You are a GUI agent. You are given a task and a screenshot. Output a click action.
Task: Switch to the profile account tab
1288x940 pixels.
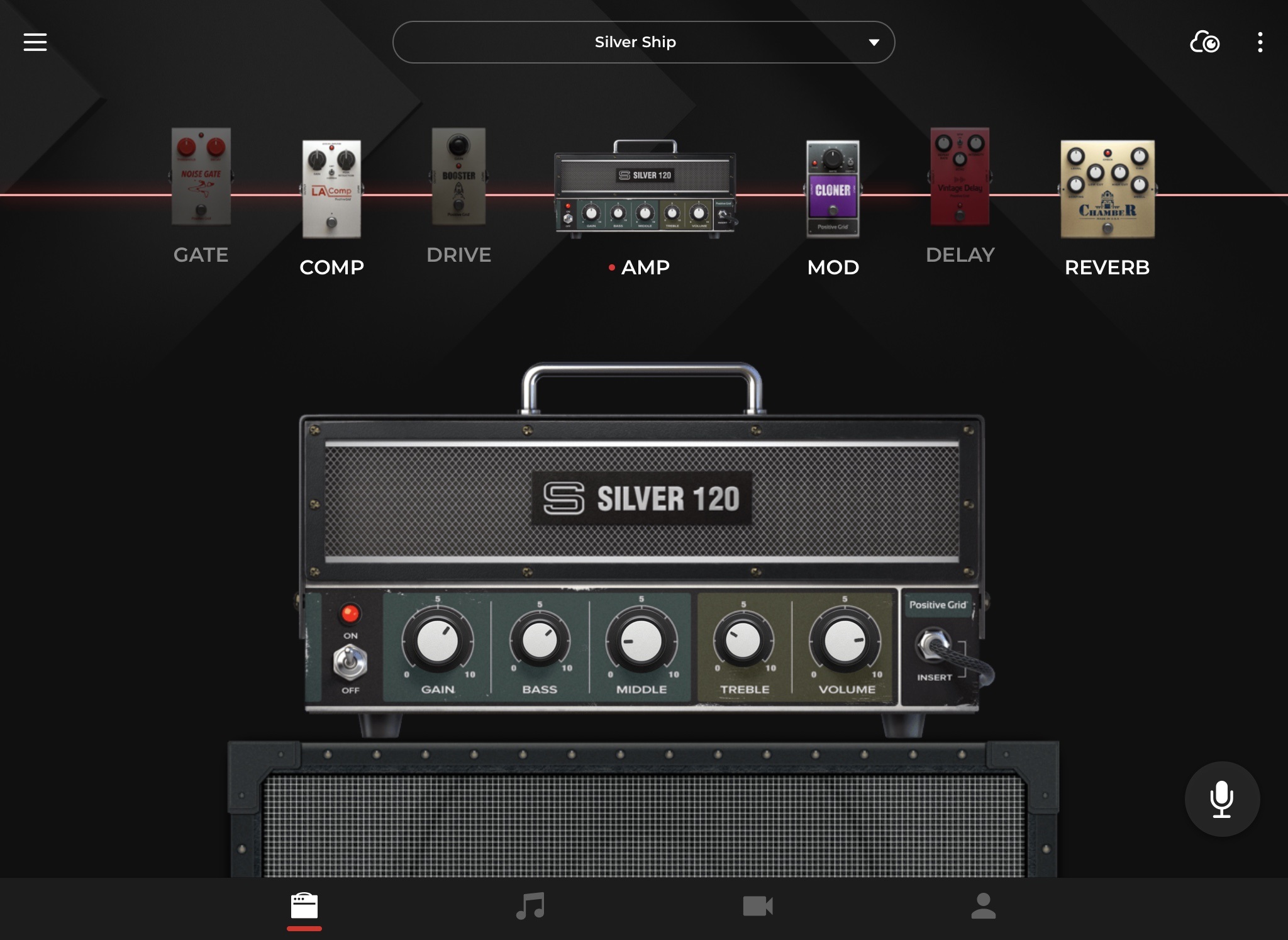(983, 907)
